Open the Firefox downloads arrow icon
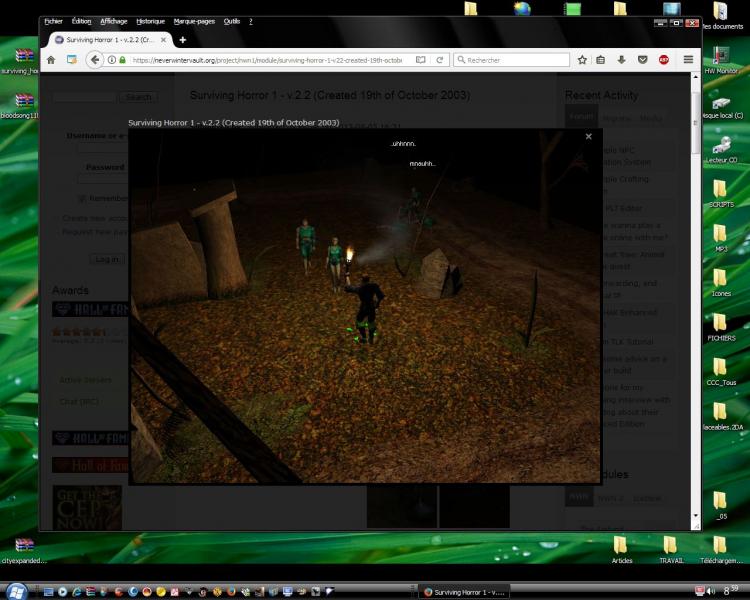Image resolution: width=750 pixels, height=600 pixels. [x=621, y=60]
